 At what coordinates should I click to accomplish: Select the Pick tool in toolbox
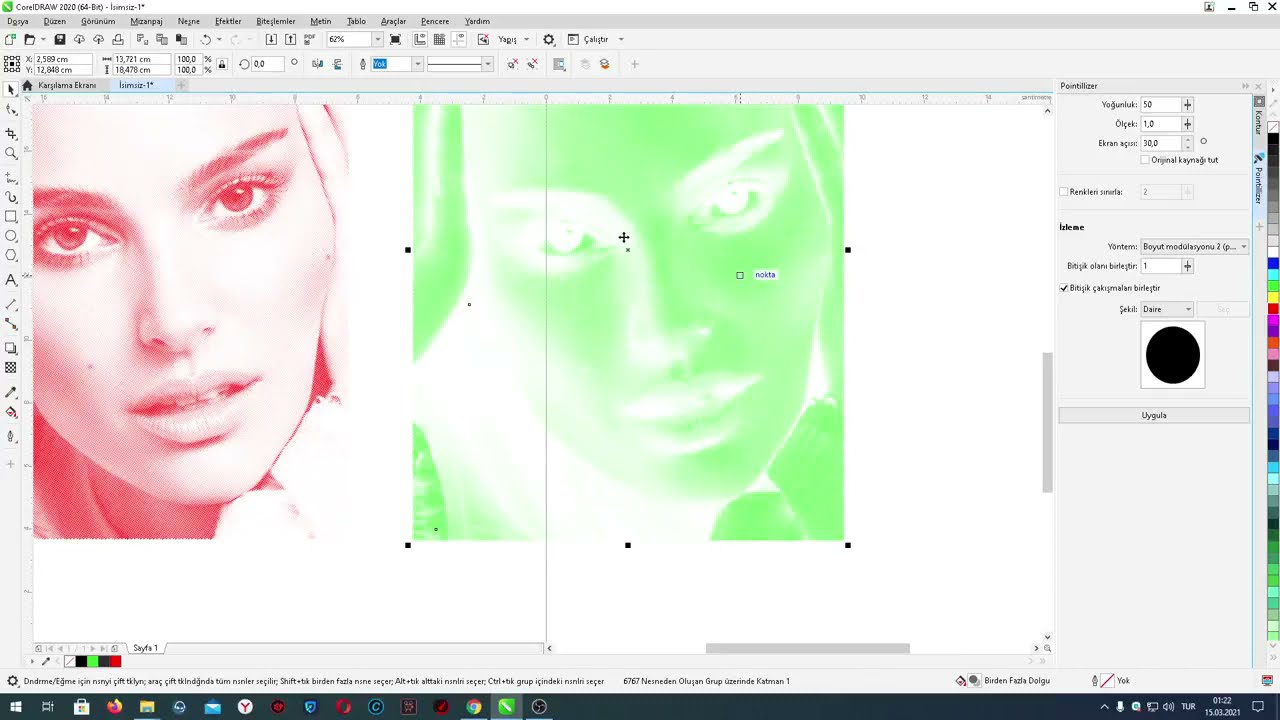pyautogui.click(x=11, y=90)
